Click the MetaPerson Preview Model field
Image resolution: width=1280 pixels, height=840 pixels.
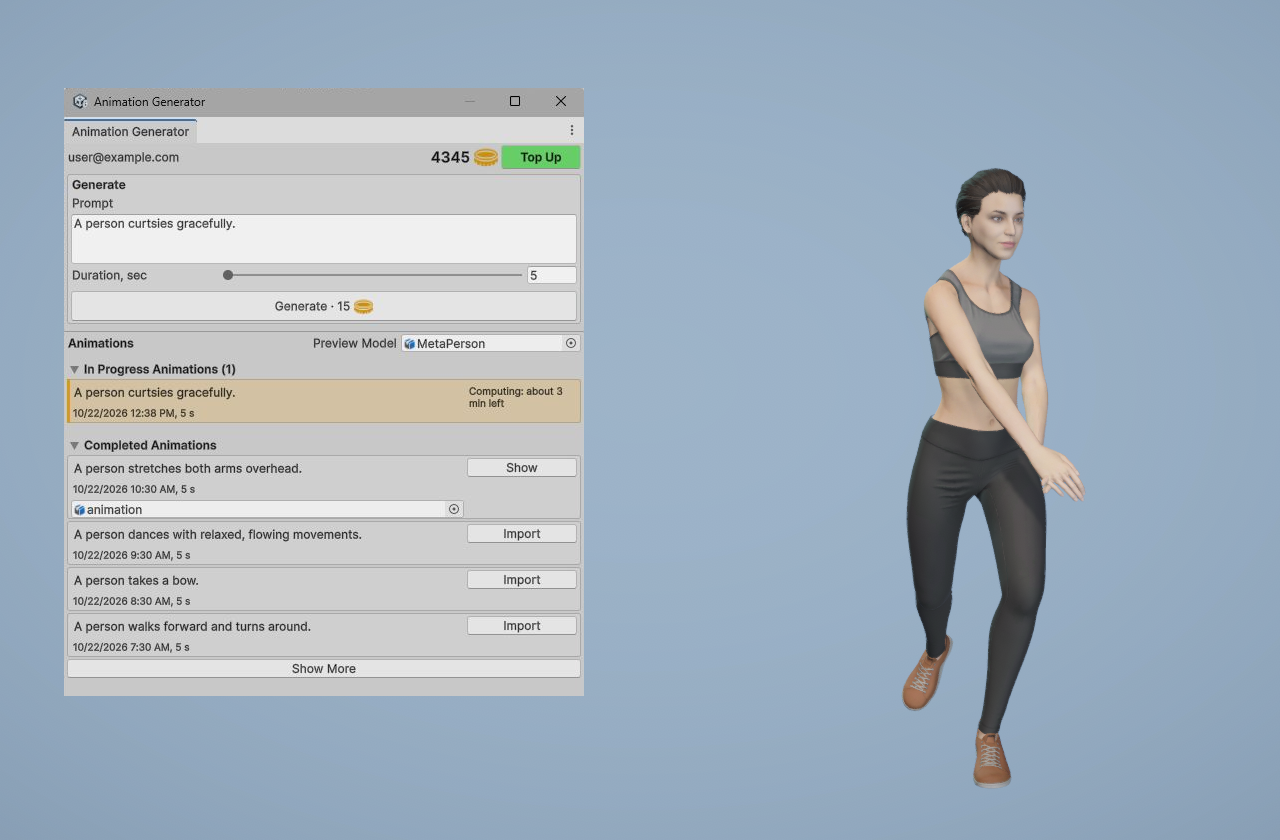(490, 343)
